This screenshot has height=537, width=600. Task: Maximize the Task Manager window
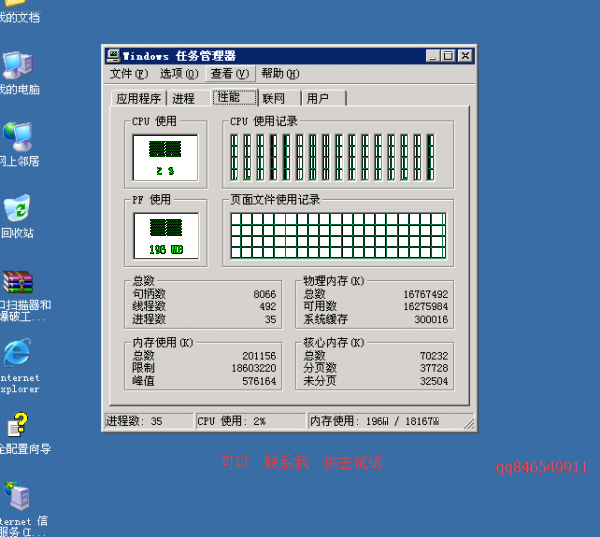[448, 56]
